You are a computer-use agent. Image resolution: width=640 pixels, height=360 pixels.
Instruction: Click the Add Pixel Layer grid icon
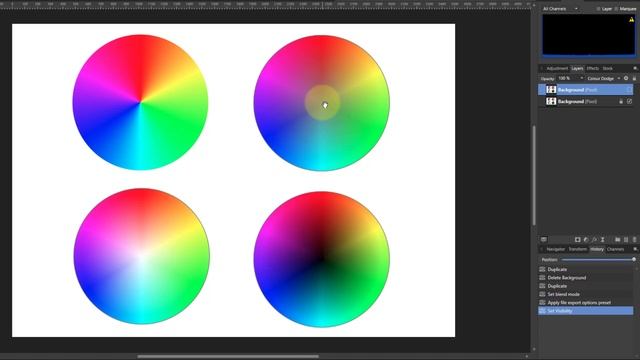click(x=626, y=240)
